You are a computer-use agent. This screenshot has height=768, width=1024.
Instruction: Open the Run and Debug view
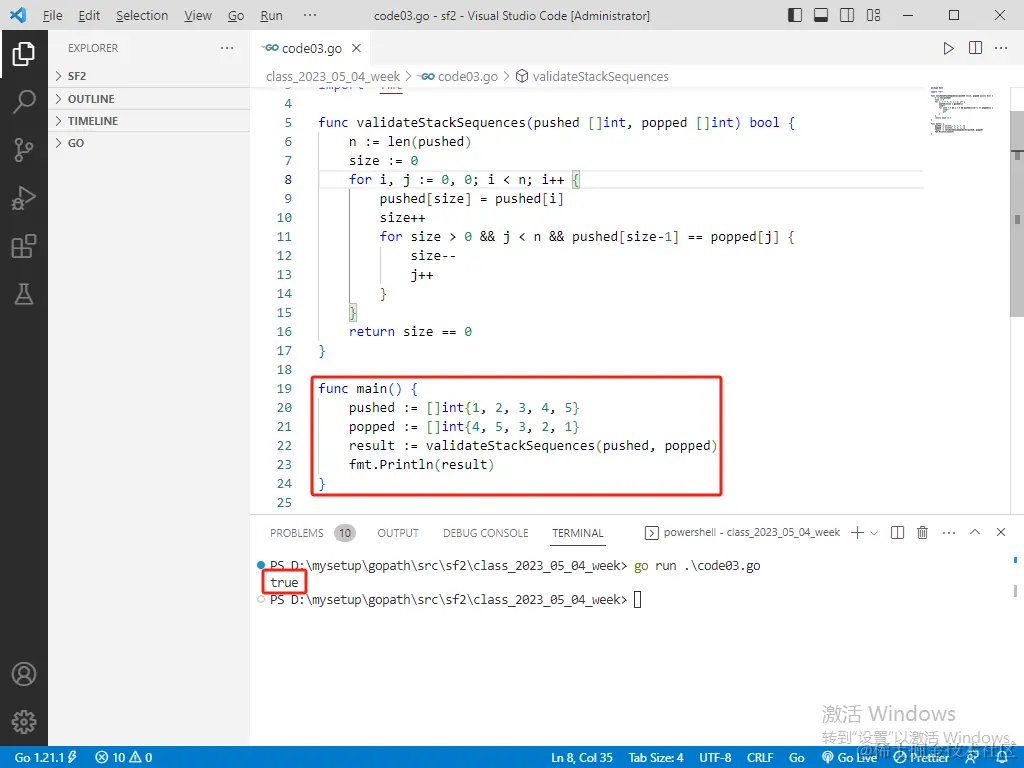[x=24, y=198]
